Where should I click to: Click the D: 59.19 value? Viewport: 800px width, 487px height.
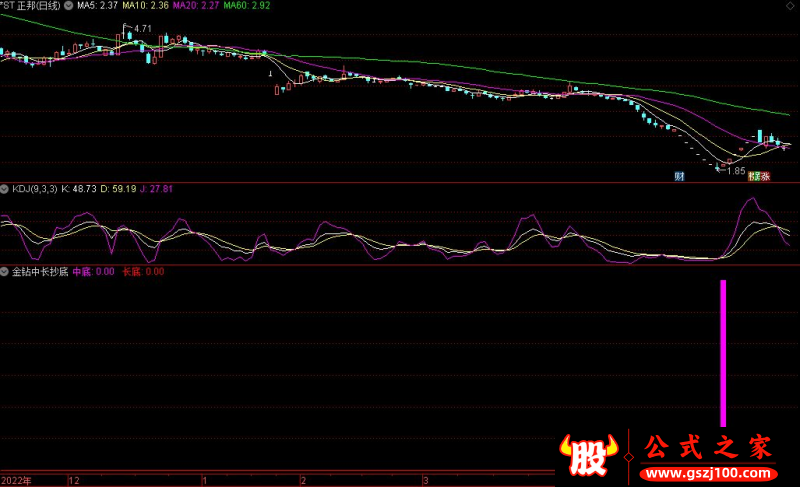pos(118,189)
